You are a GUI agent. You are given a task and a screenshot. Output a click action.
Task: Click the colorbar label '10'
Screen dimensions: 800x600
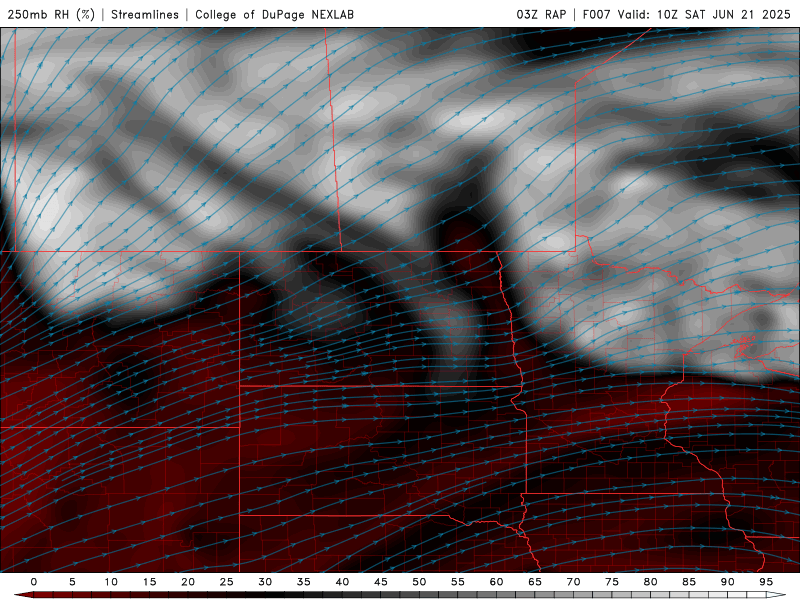point(111,582)
